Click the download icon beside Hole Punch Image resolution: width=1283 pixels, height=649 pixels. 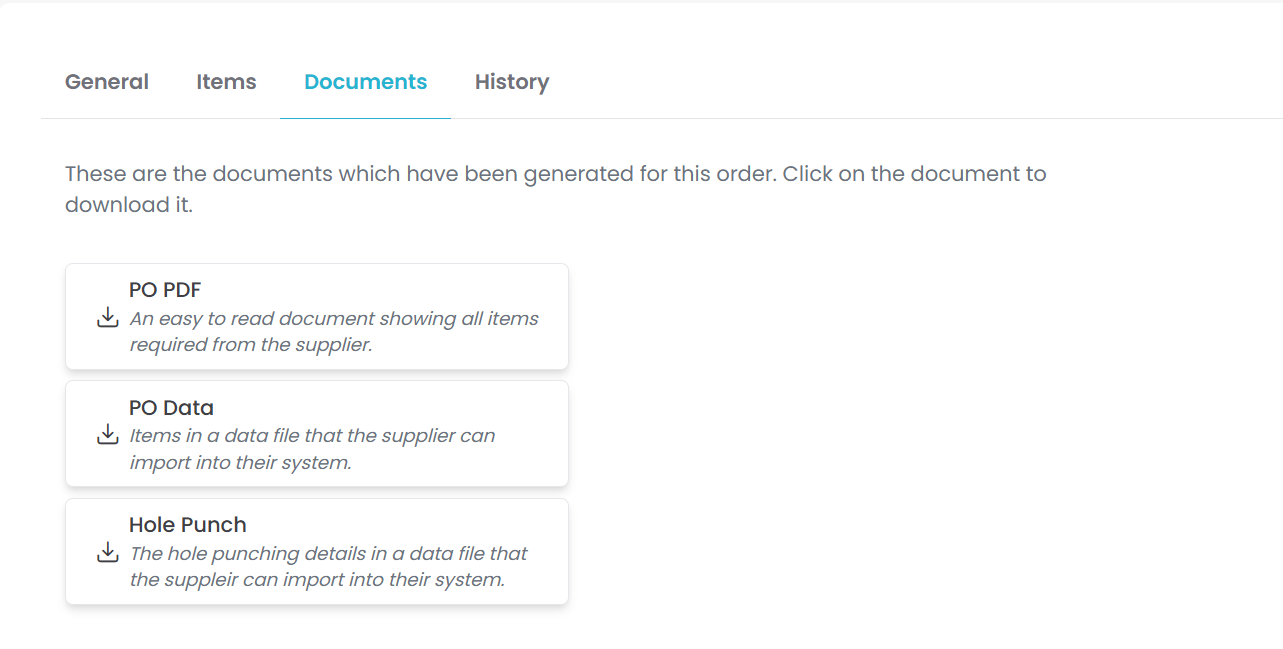pyautogui.click(x=108, y=552)
